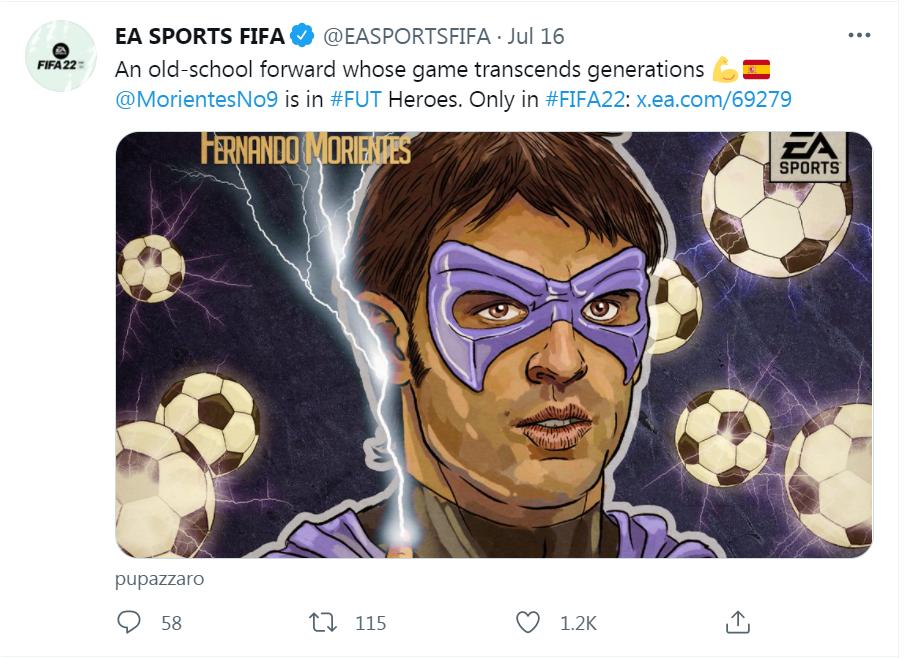Click the 1.2K likes count
916x658 pixels.
coord(578,623)
